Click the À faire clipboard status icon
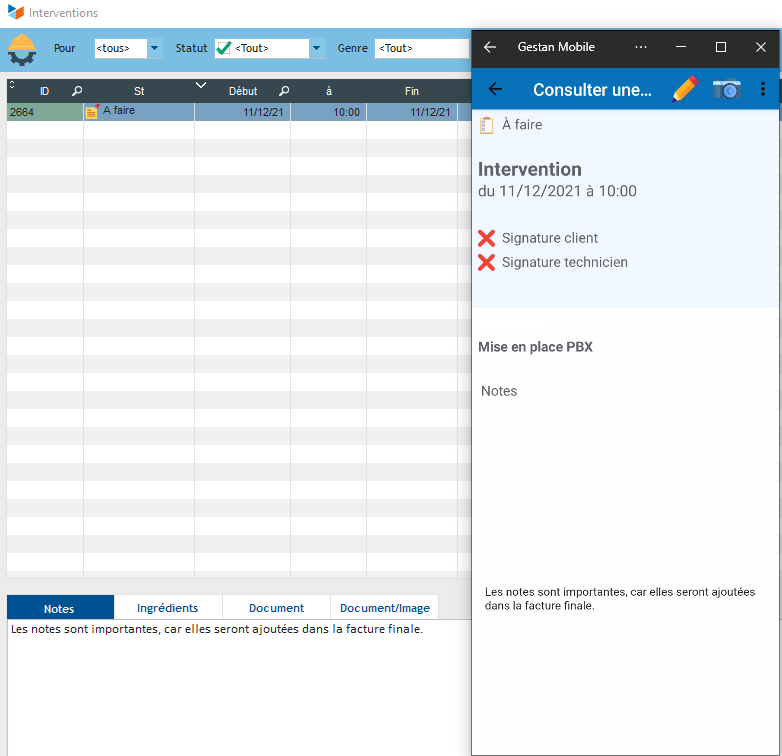This screenshot has width=782, height=756. [487, 125]
